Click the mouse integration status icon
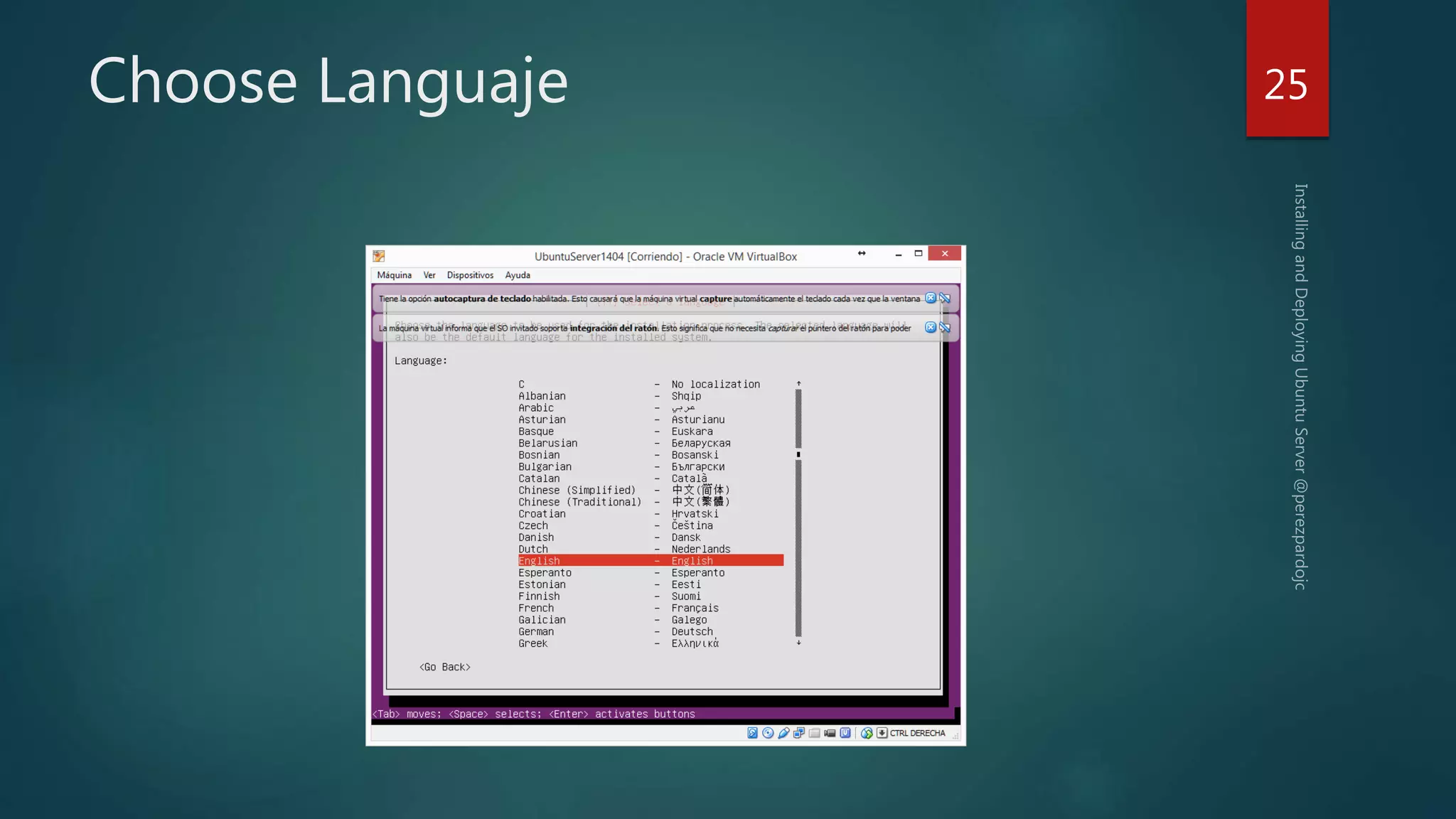Screen dimensions: 1456x819 [x=866, y=733]
